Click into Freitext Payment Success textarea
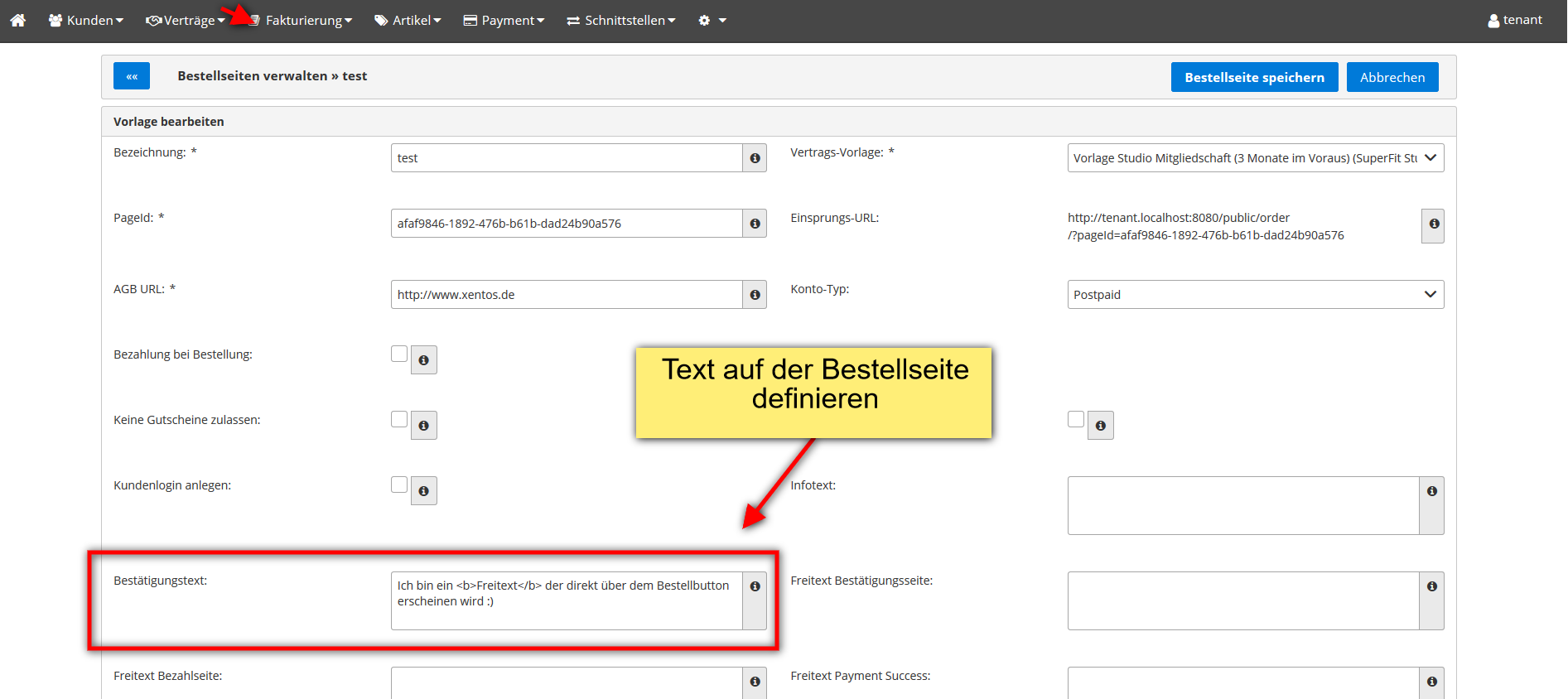This screenshot has height=699, width=1568. 1243,682
